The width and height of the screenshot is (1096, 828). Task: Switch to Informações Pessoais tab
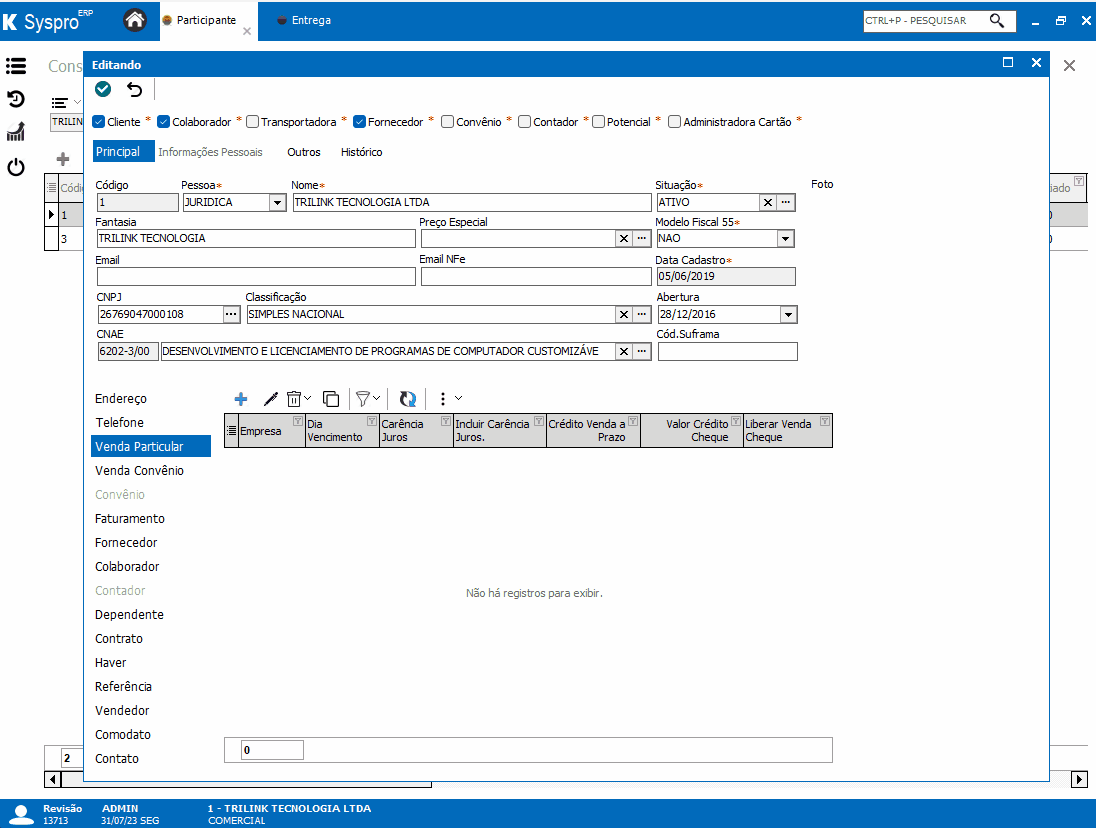pyautogui.click(x=210, y=152)
